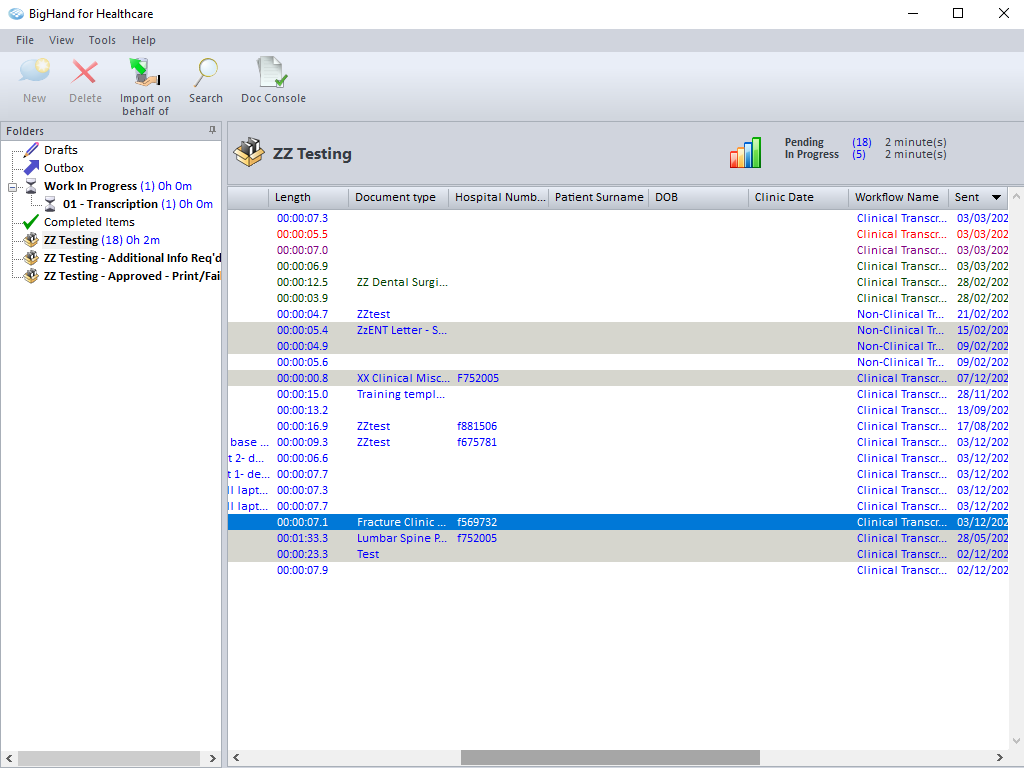Click the Completed Items green checkmark icon
Image resolution: width=1024 pixels, height=768 pixels.
coord(31,222)
